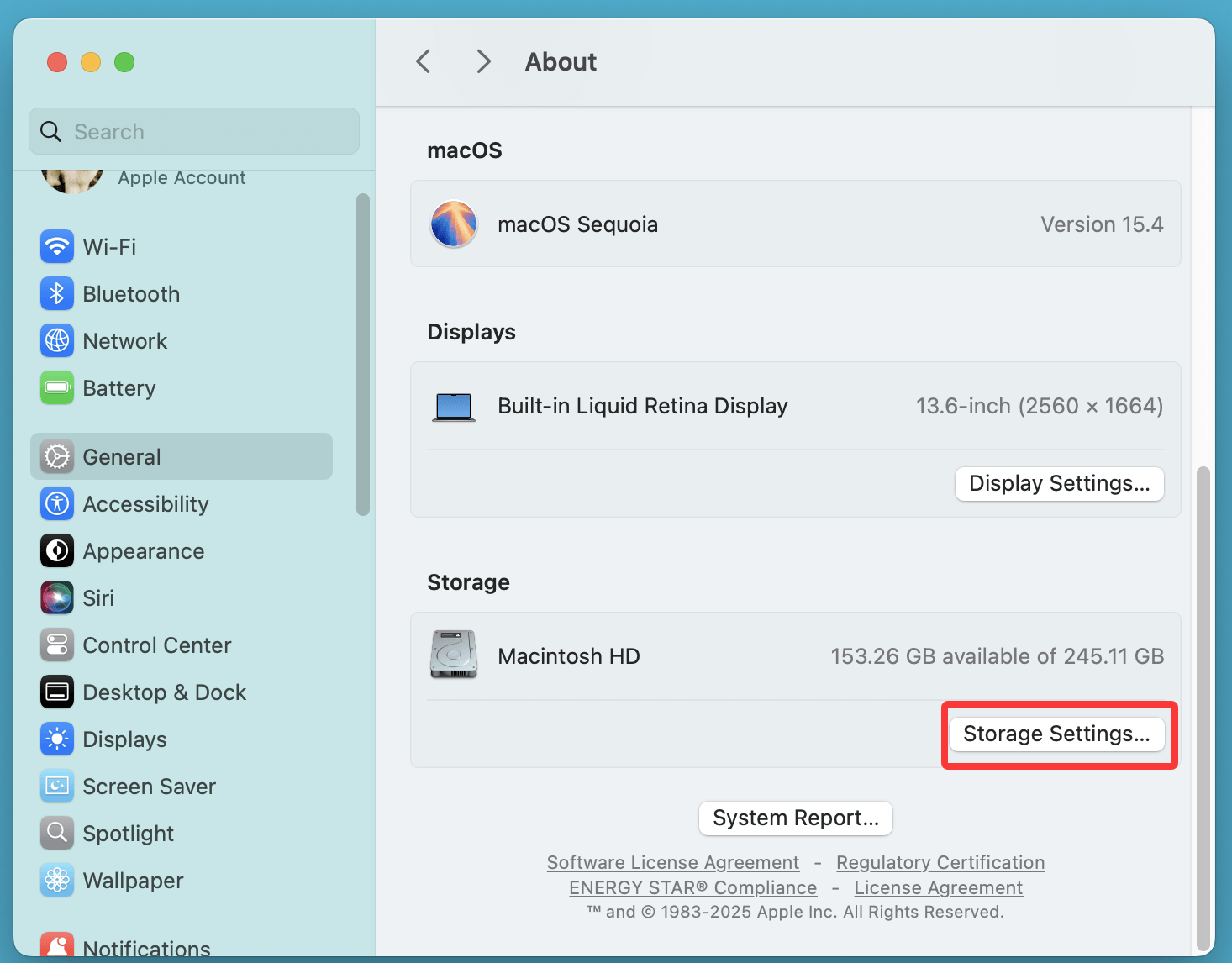Select the Network icon in sidebar
This screenshot has width=1232, height=963.
pyautogui.click(x=124, y=340)
